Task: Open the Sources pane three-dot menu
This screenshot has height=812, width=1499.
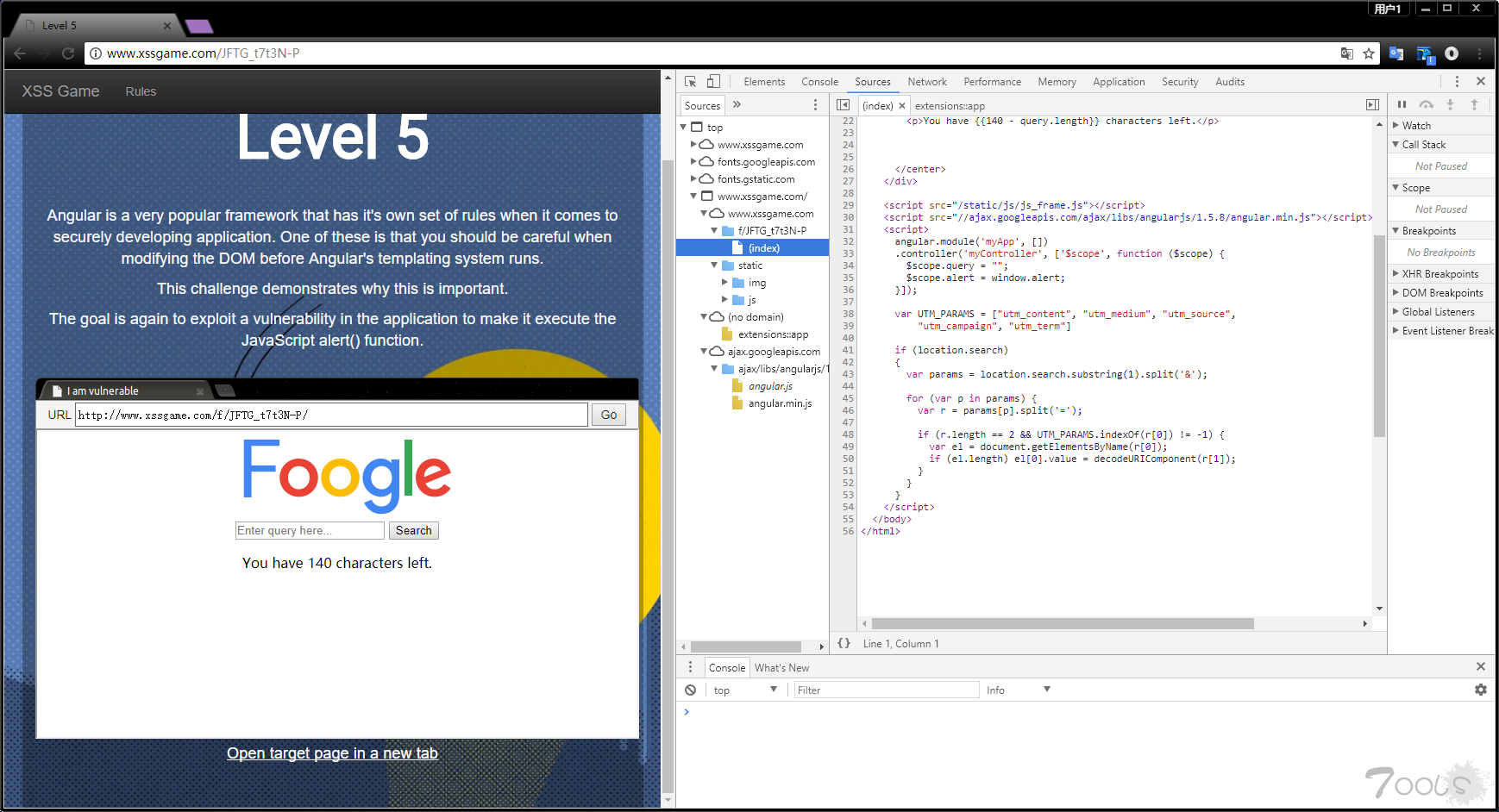Action: [815, 105]
